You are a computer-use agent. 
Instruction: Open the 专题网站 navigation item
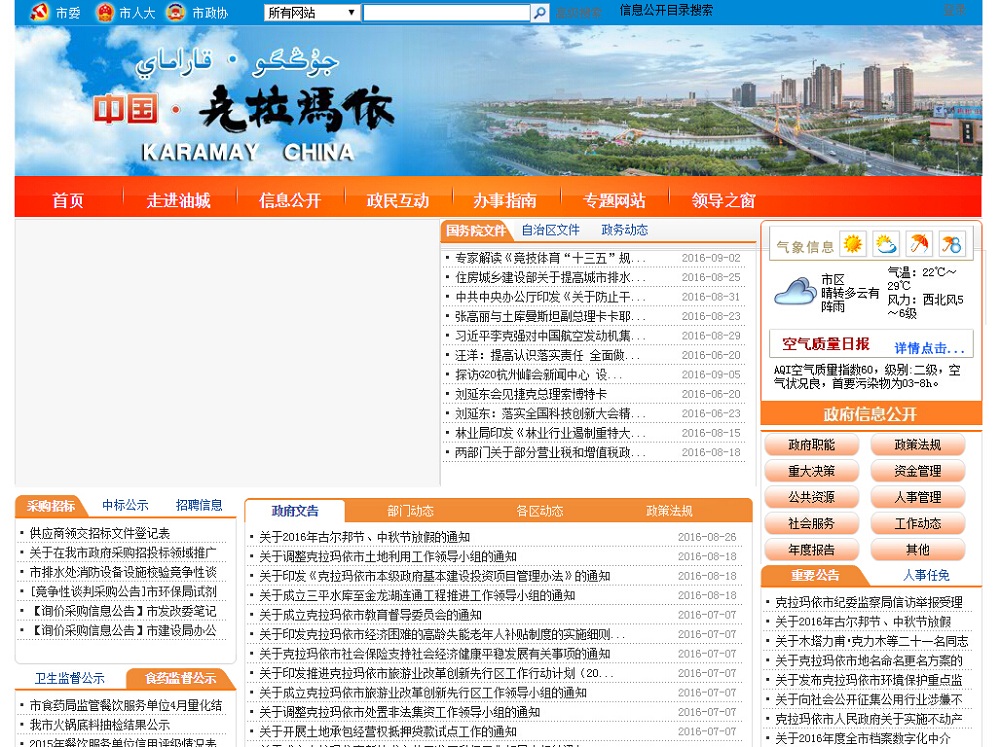(614, 200)
